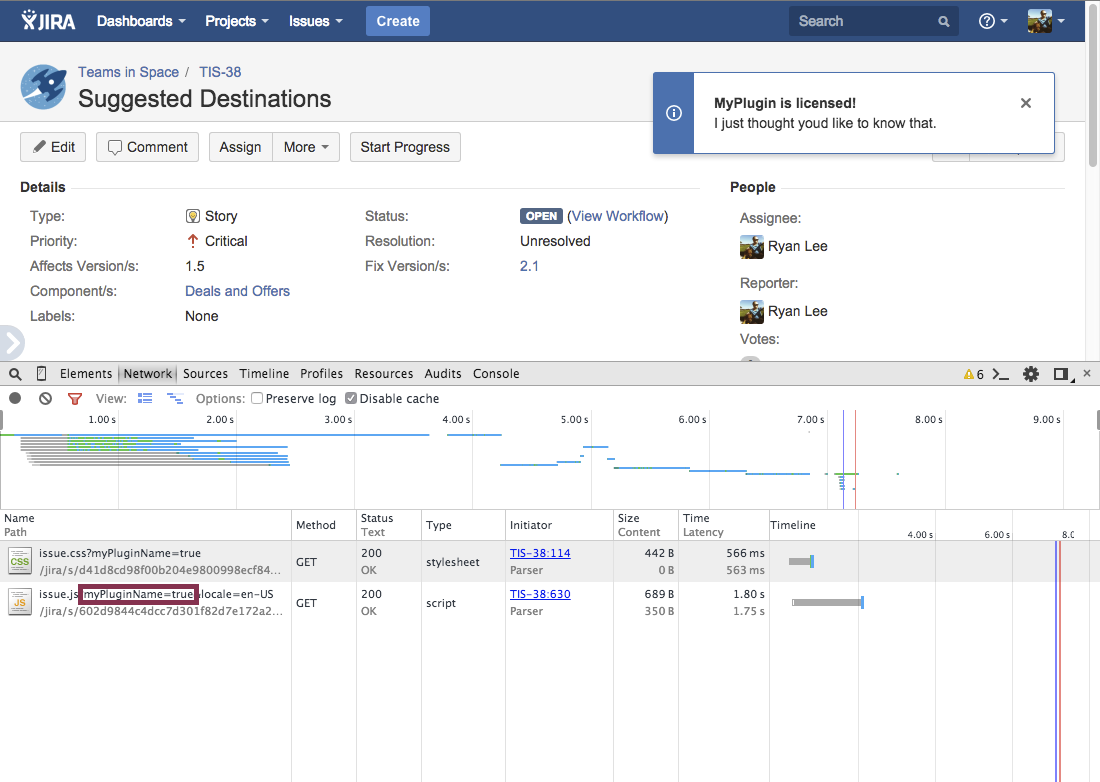Dismiss the MyPlugin is licensed notification
1100x782 pixels.
(x=1025, y=103)
